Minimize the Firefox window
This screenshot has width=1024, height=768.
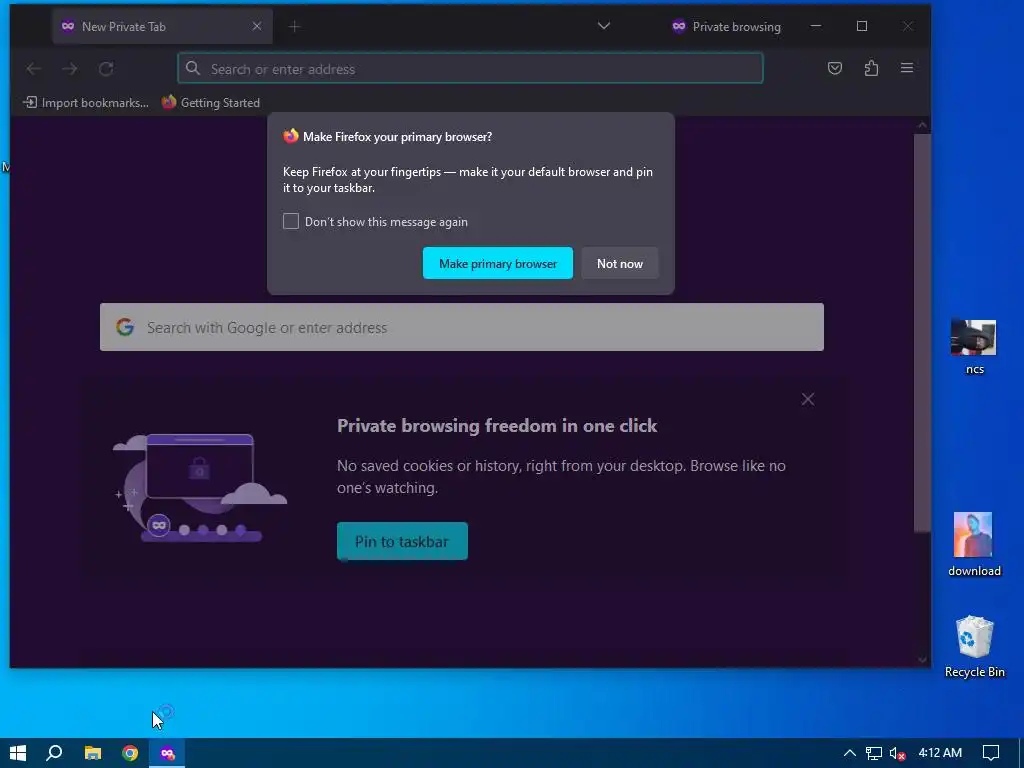point(816,26)
